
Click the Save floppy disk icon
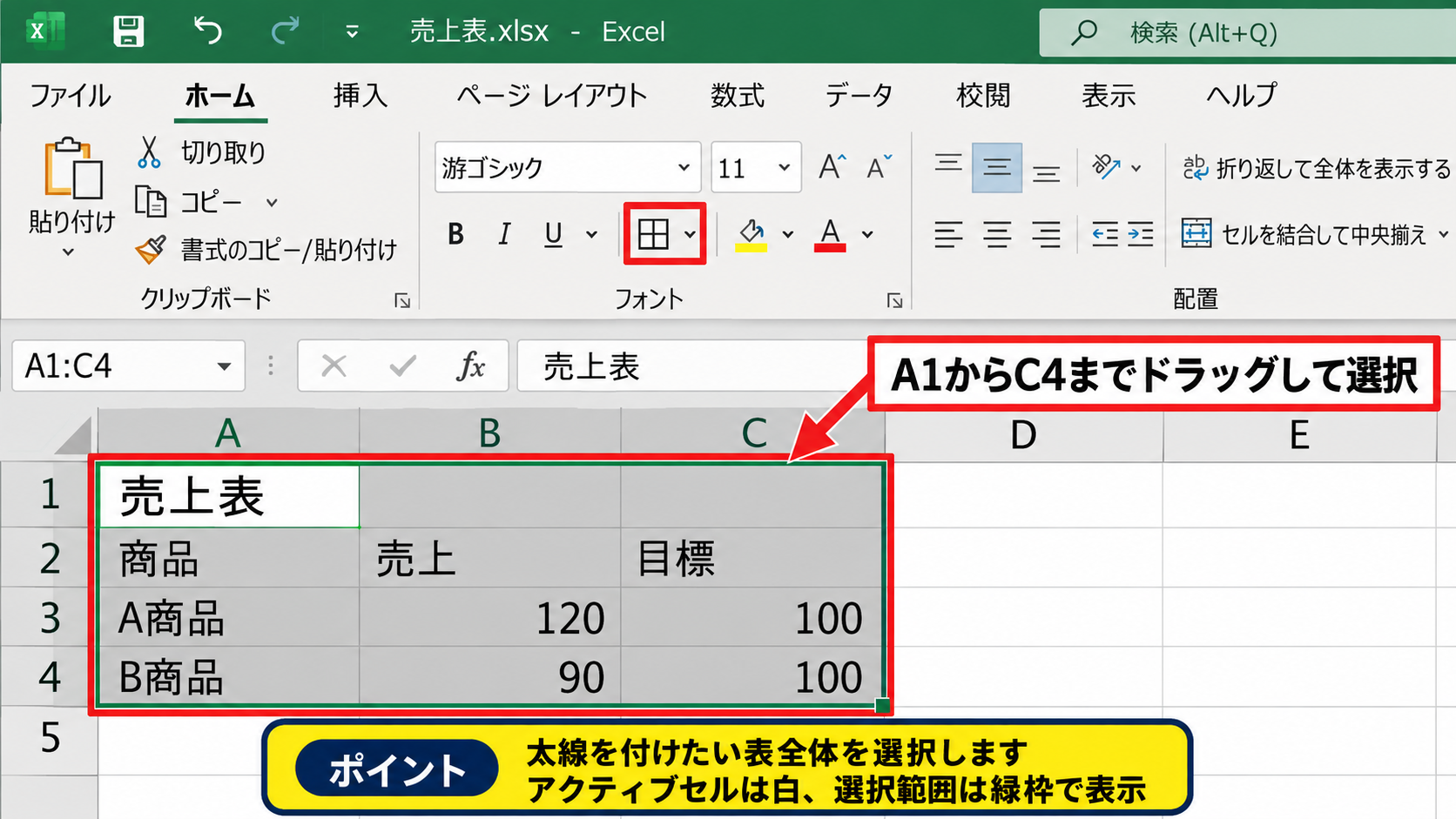coord(129,32)
